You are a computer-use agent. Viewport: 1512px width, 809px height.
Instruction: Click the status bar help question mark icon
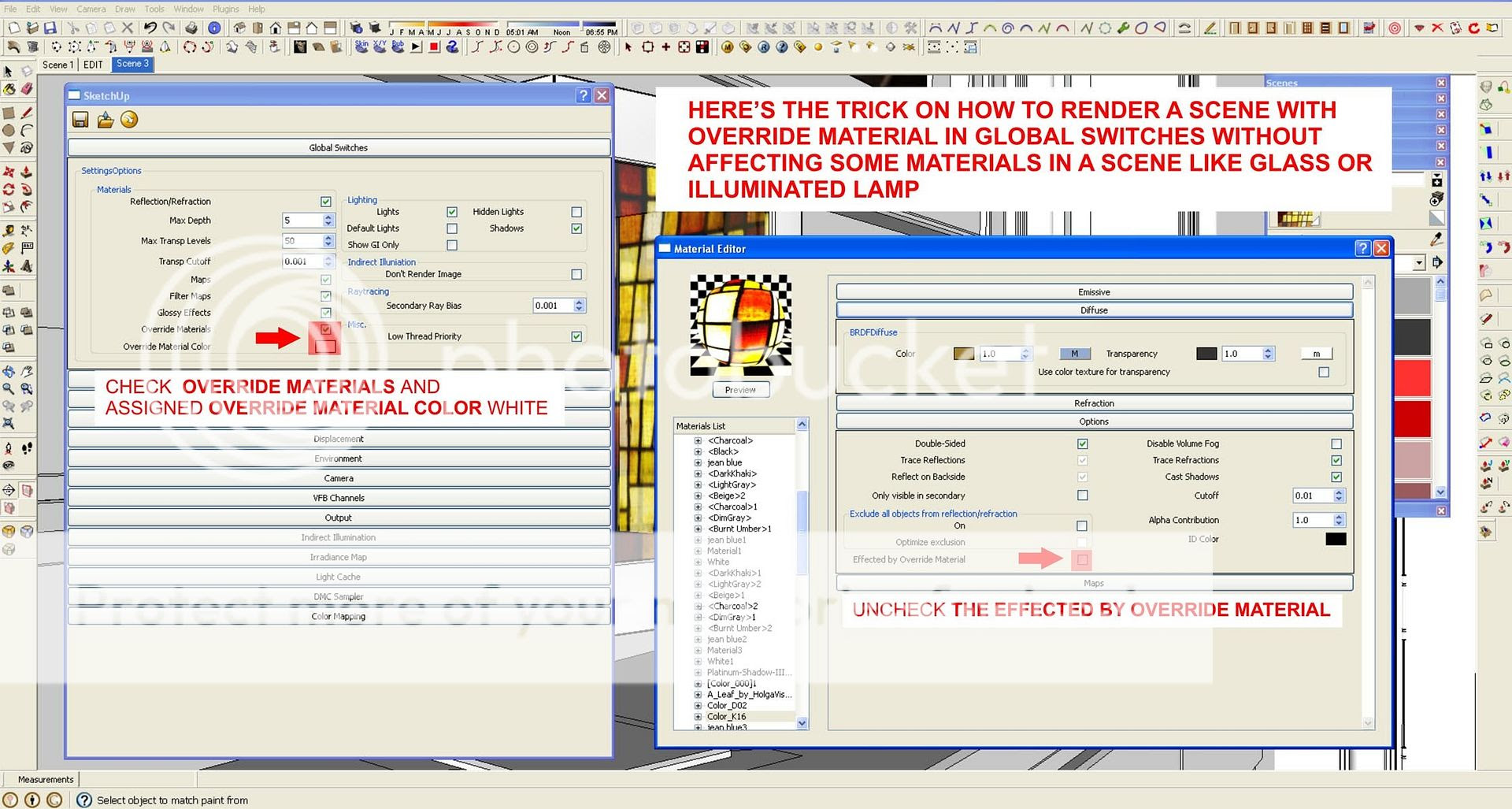(x=84, y=800)
